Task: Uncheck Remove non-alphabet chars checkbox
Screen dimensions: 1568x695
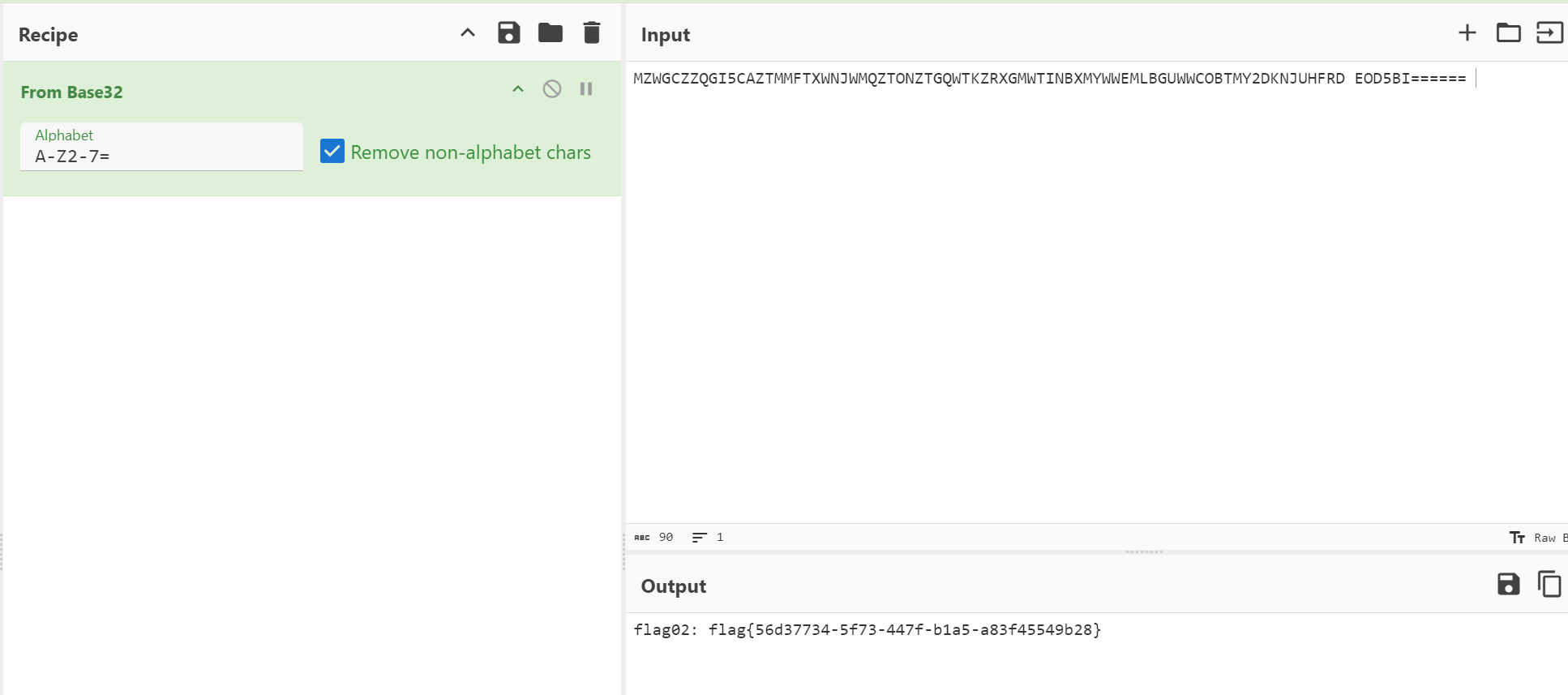Action: (x=332, y=152)
